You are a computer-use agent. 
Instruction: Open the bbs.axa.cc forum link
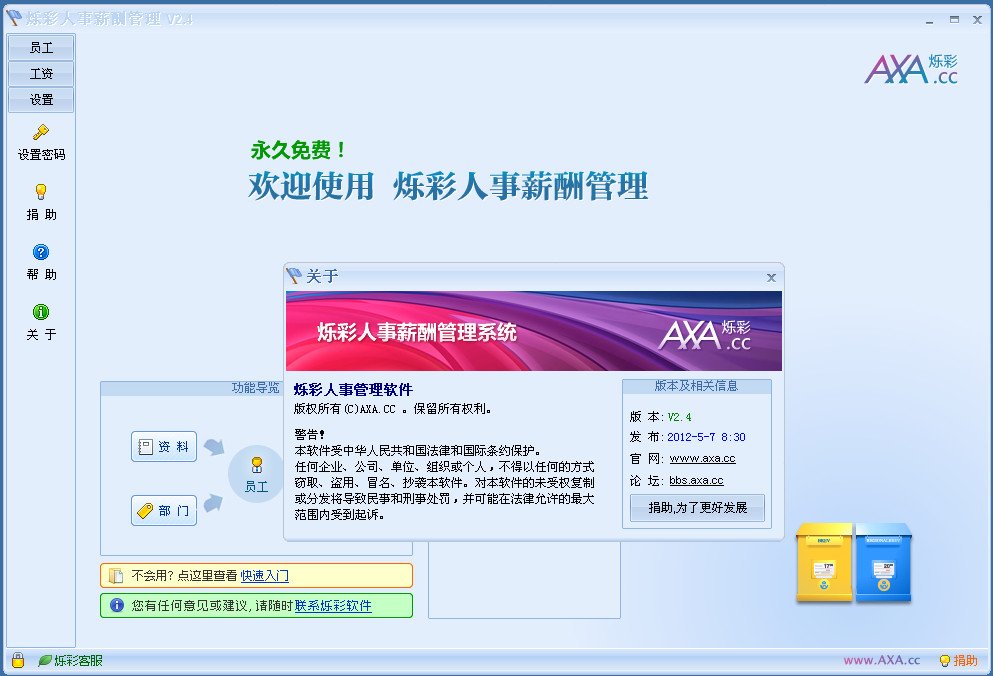696,479
